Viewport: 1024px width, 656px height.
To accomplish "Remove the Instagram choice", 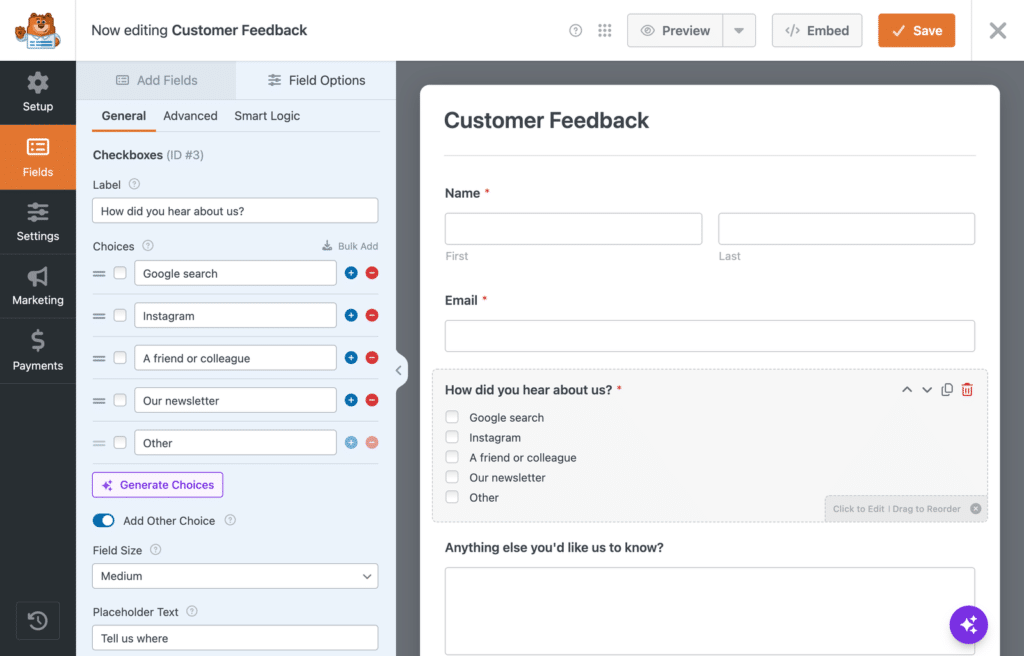I will (372, 316).
